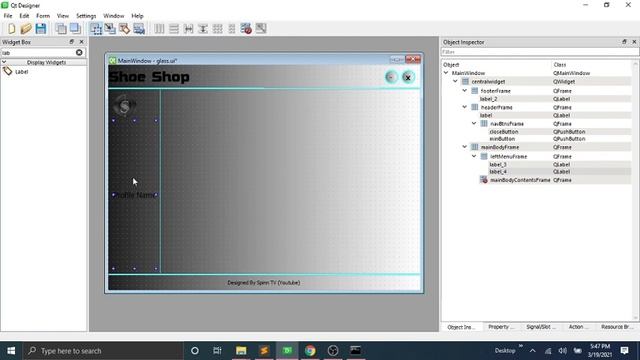Viewport: 640px width, 360px height.
Task: Open the Window menu
Action: coord(113,16)
